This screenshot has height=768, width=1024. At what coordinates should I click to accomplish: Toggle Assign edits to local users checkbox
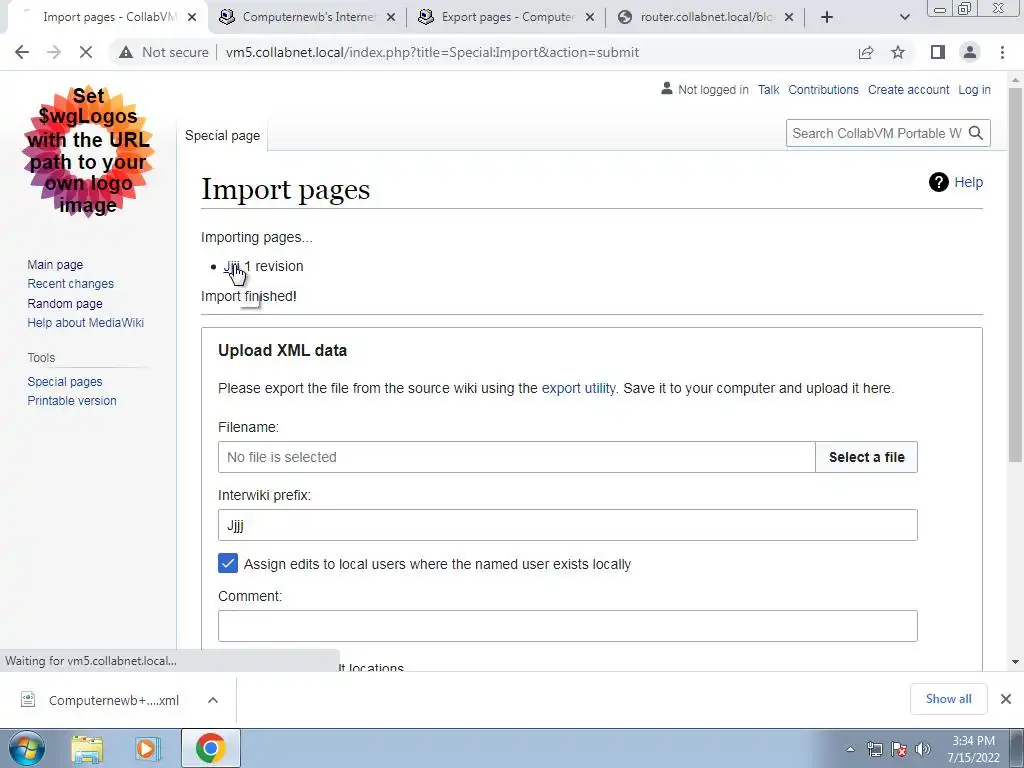pyautogui.click(x=228, y=563)
